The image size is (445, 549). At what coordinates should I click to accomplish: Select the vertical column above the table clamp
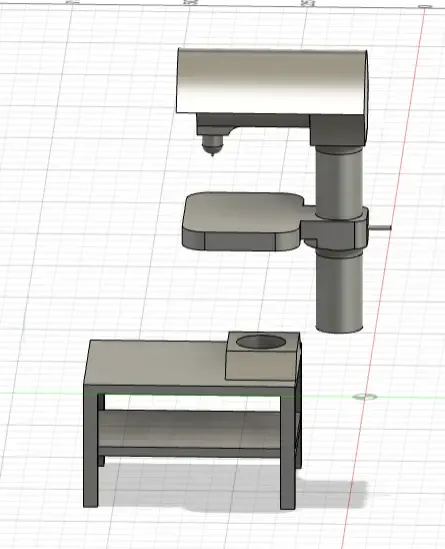339,182
